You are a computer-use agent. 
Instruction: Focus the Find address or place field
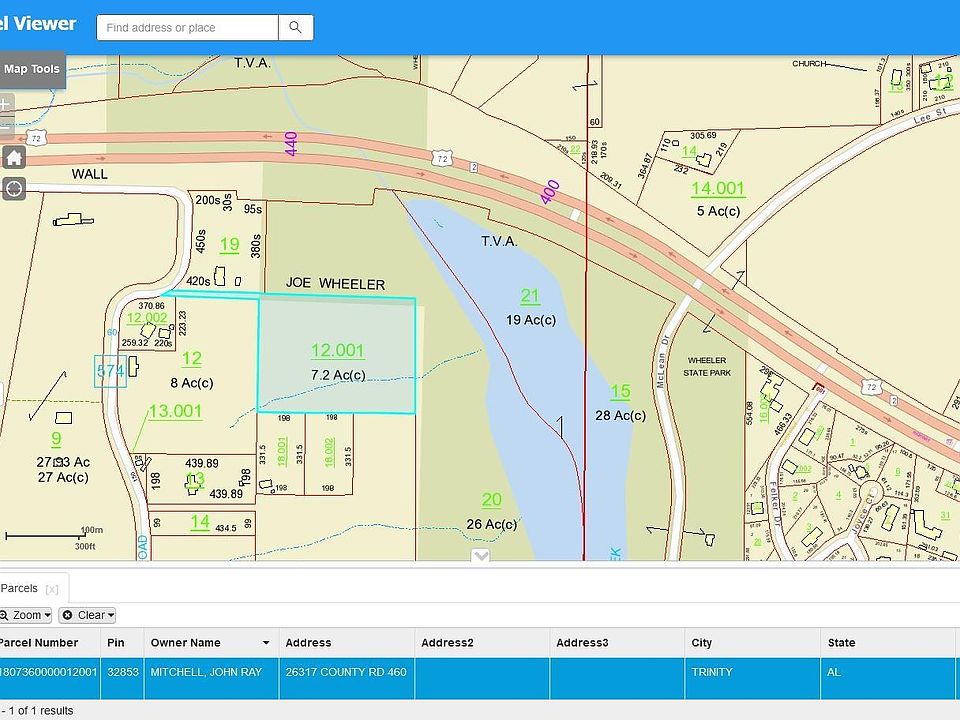[187, 28]
